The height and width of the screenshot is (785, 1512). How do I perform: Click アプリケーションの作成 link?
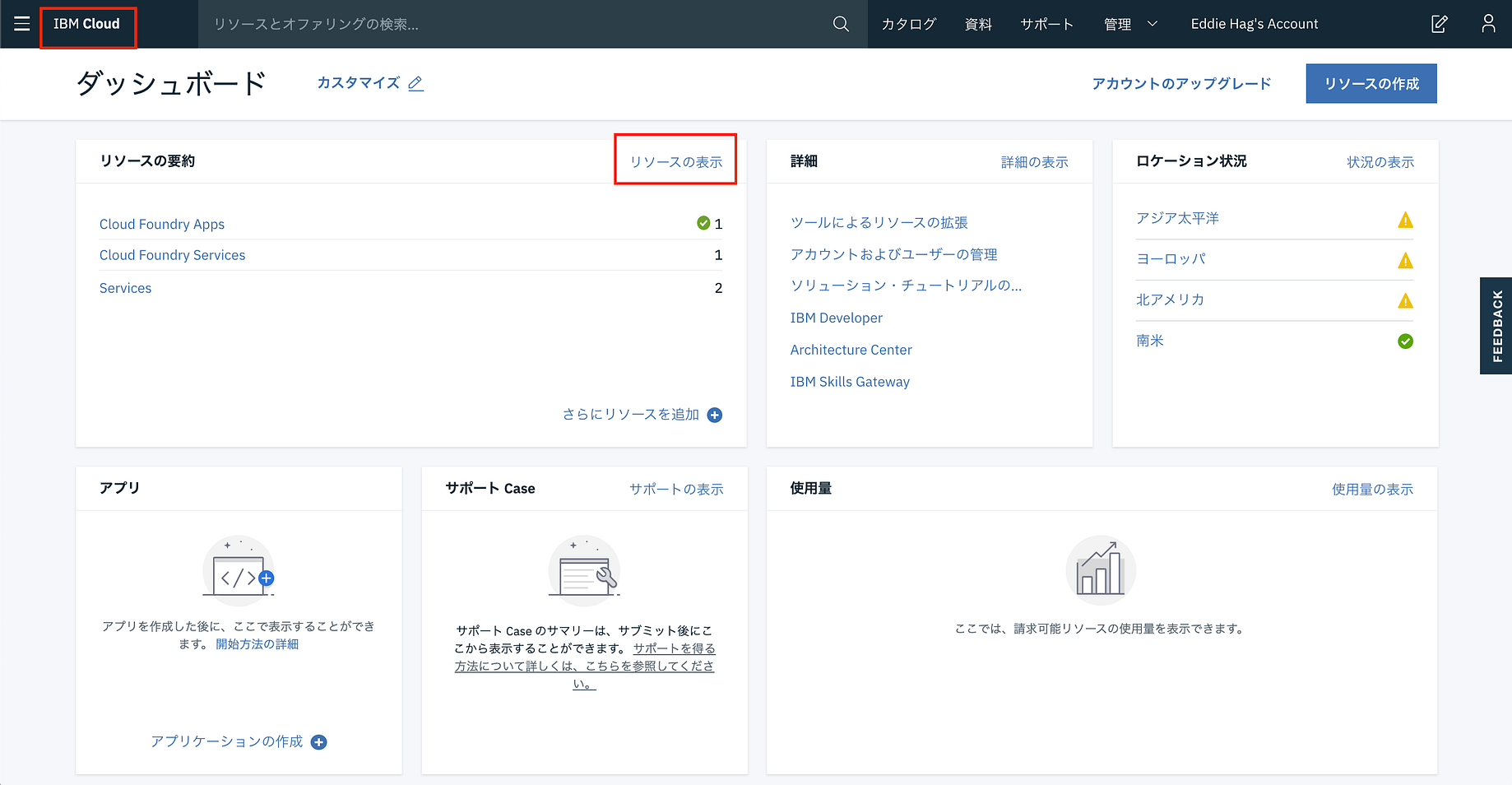coord(226,741)
